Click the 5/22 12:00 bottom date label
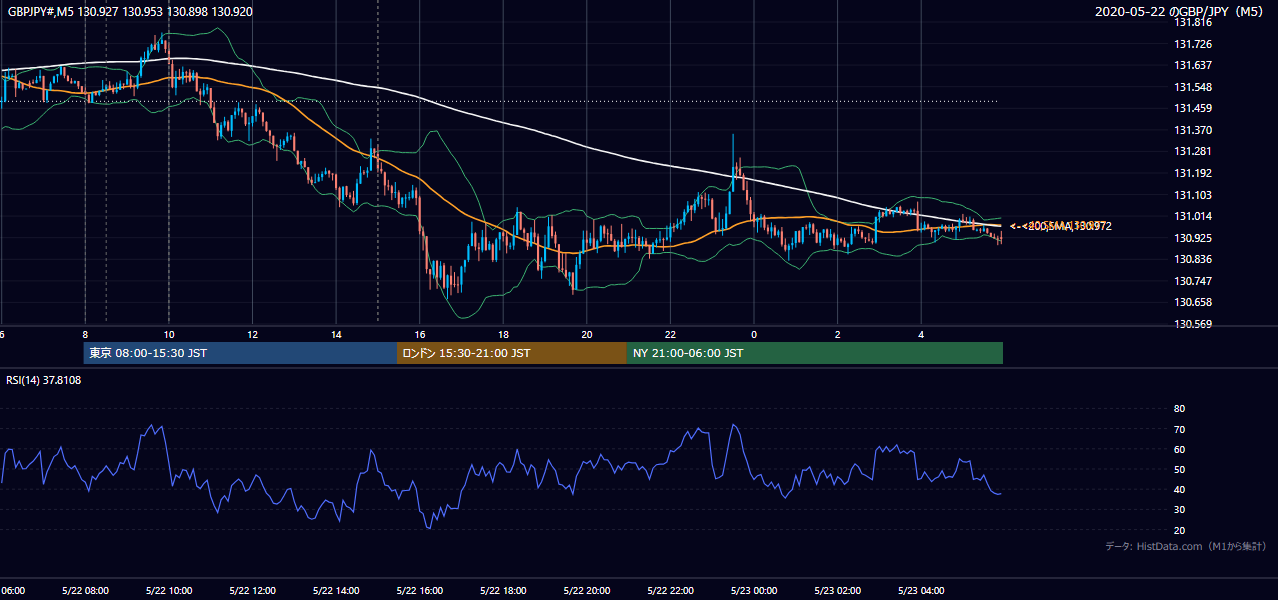 point(253,591)
